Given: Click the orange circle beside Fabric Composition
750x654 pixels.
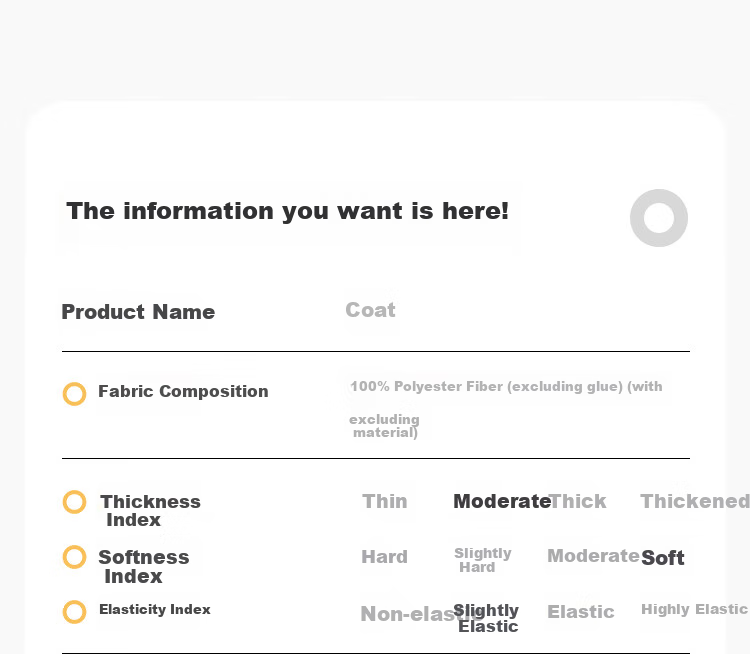Looking at the screenshot, I should tap(75, 394).
